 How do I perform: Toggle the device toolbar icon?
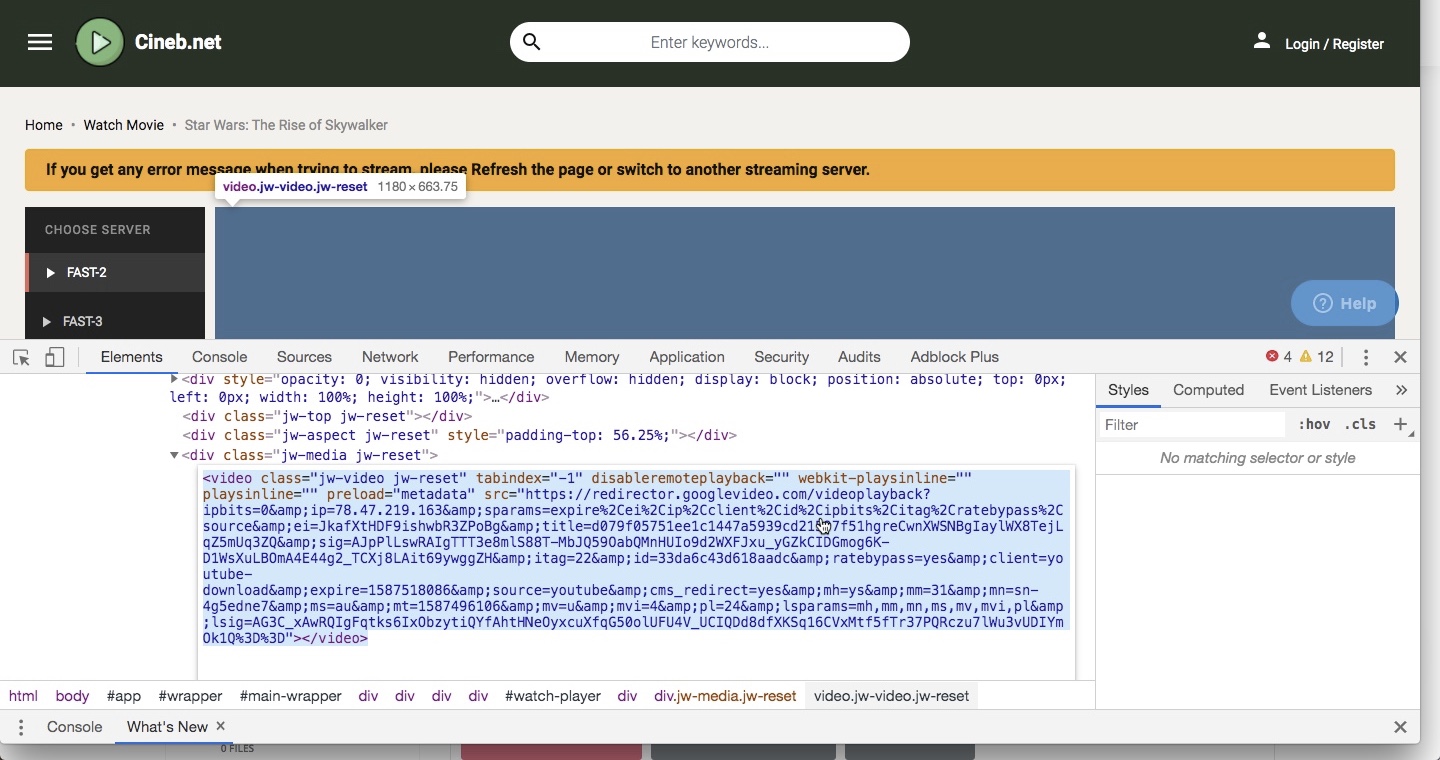point(54,357)
